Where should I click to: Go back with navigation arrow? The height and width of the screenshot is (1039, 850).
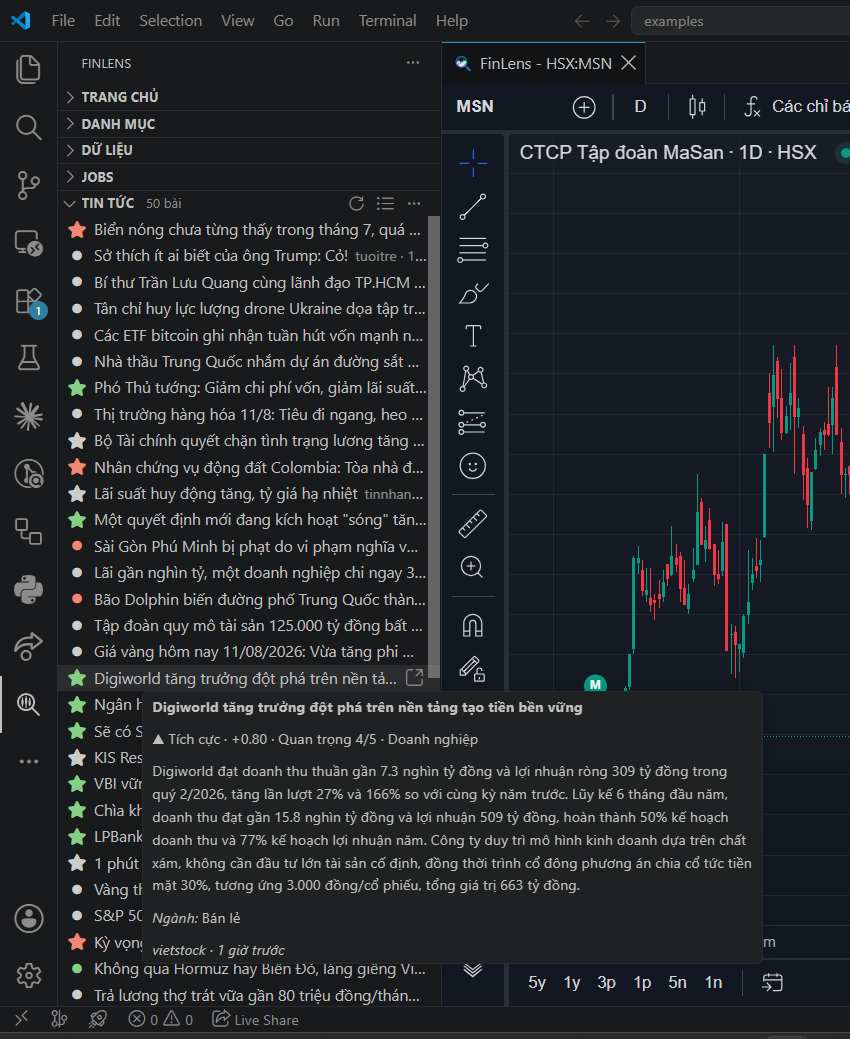tap(582, 21)
